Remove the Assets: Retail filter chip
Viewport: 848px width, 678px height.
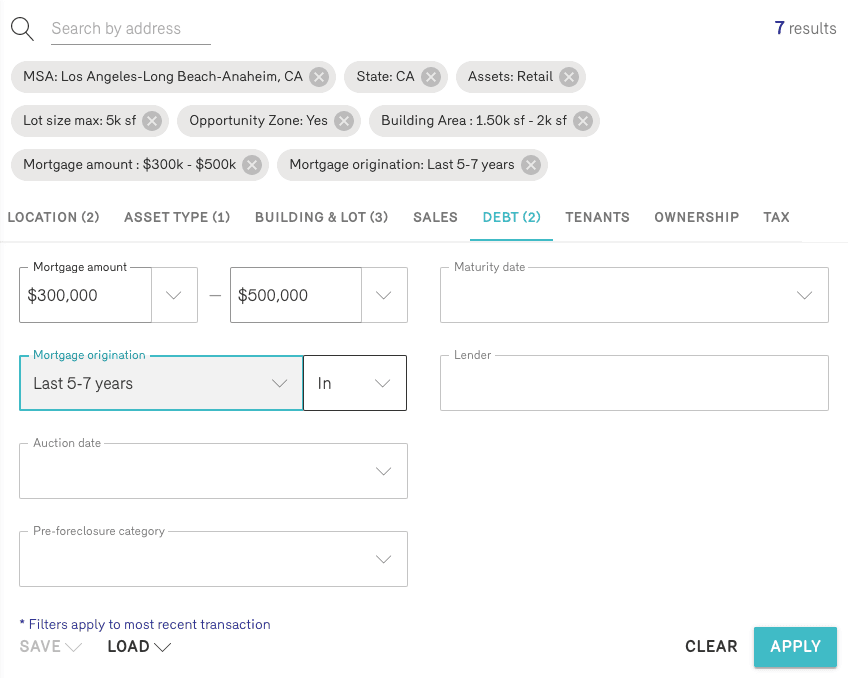click(568, 77)
